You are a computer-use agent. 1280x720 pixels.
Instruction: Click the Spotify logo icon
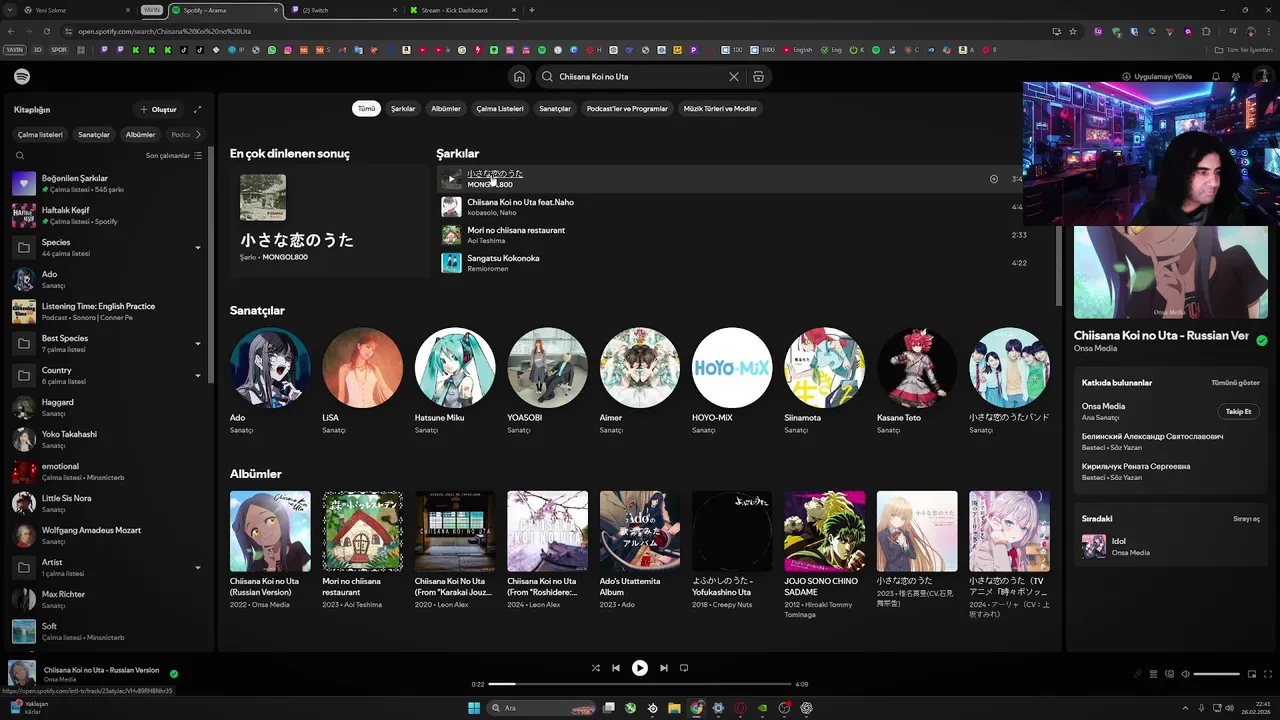coord(22,77)
